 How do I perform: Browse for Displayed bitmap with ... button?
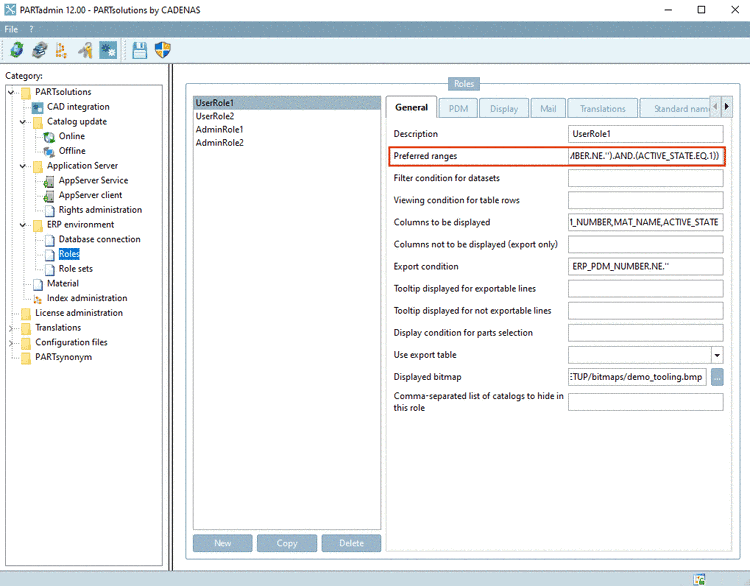pos(717,377)
